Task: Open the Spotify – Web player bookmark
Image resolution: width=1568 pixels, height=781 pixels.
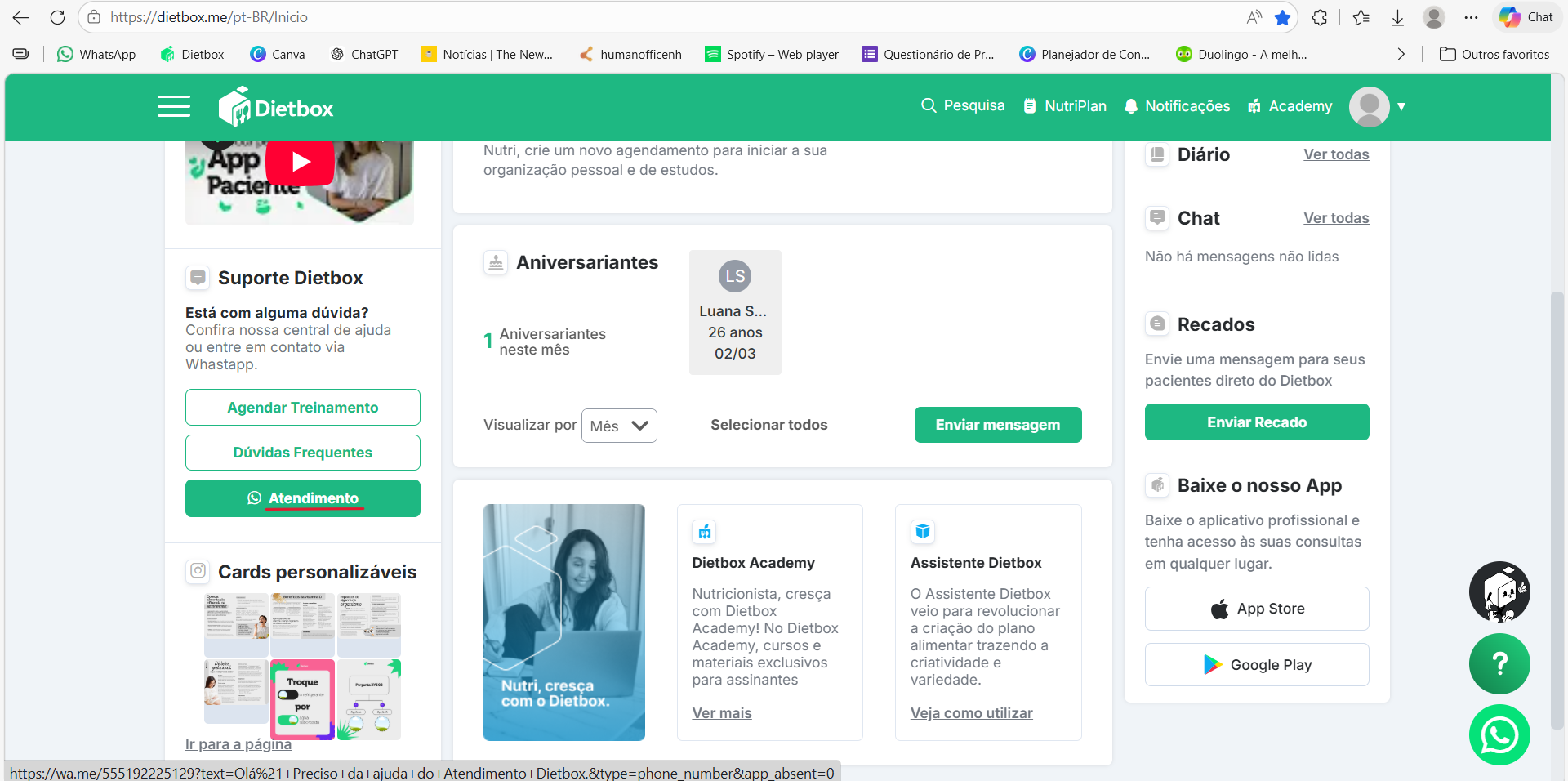Action: (773, 54)
